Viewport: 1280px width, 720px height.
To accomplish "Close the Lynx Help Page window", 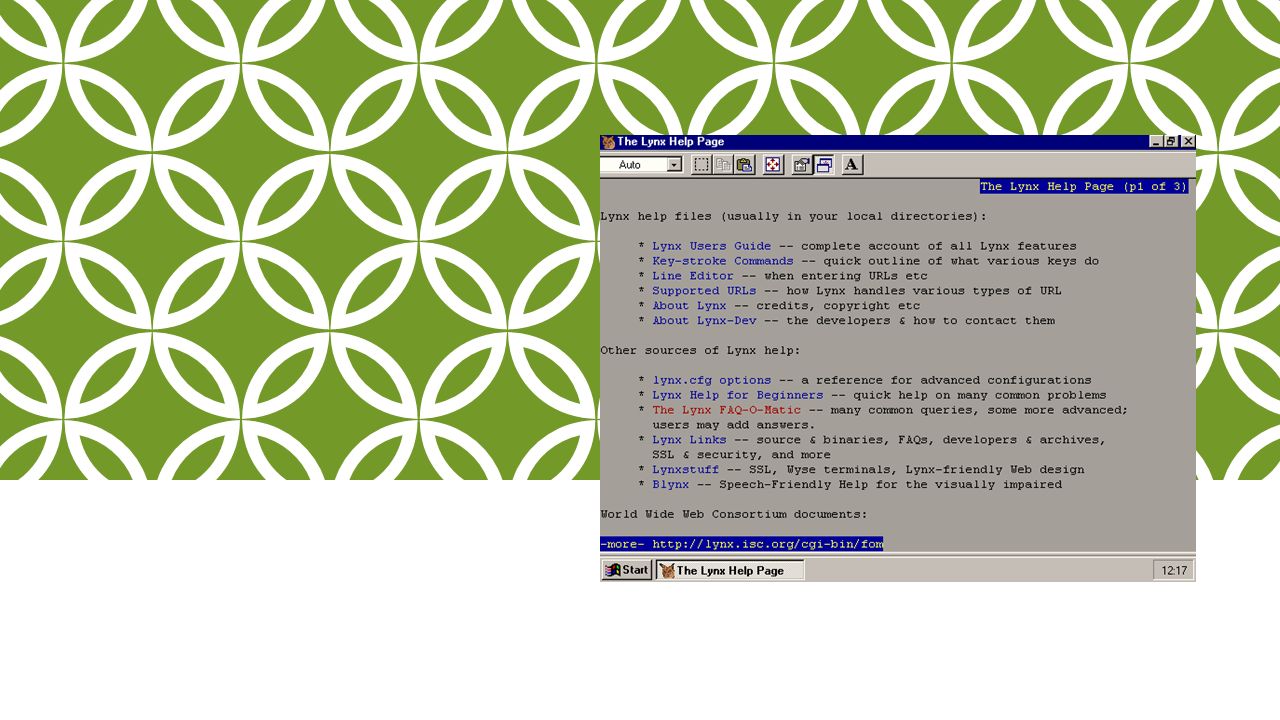I will [x=1188, y=142].
